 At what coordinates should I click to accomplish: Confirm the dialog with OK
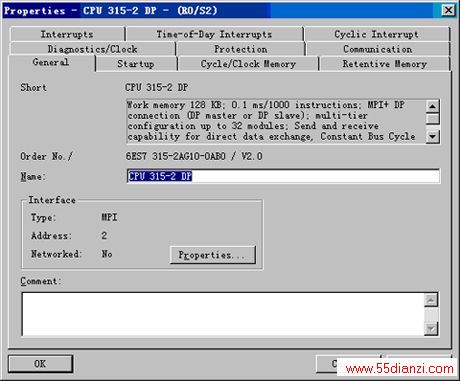pos(40,363)
